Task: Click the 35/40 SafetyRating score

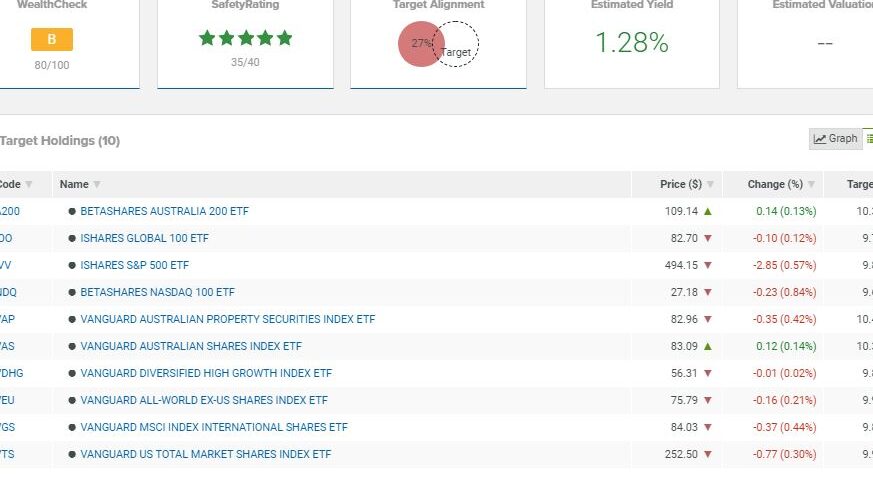Action: [x=246, y=62]
